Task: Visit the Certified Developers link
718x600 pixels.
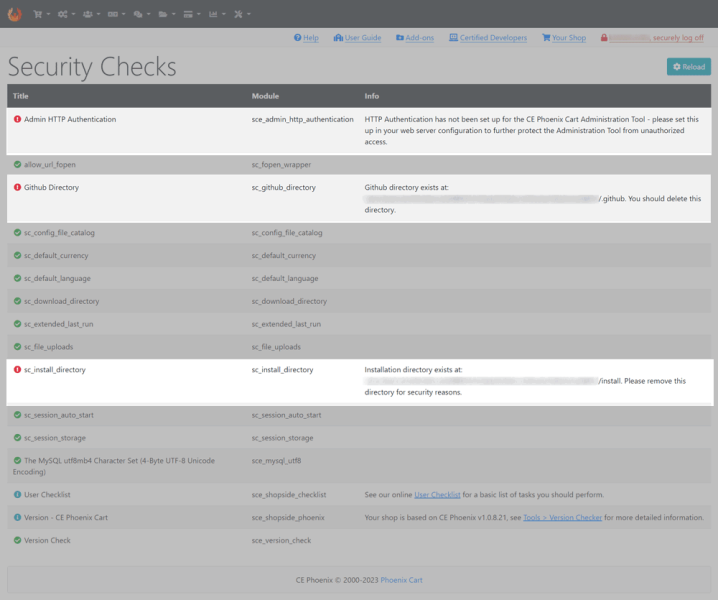Action: click(x=488, y=38)
